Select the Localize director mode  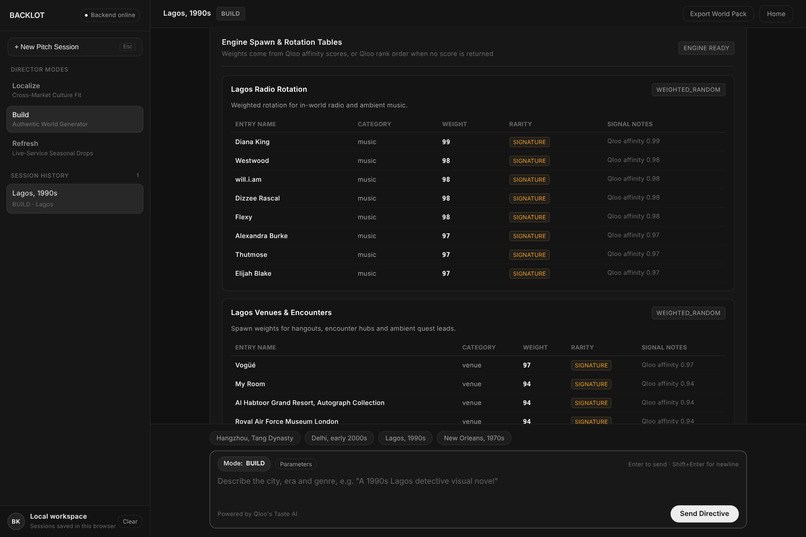tap(75, 90)
